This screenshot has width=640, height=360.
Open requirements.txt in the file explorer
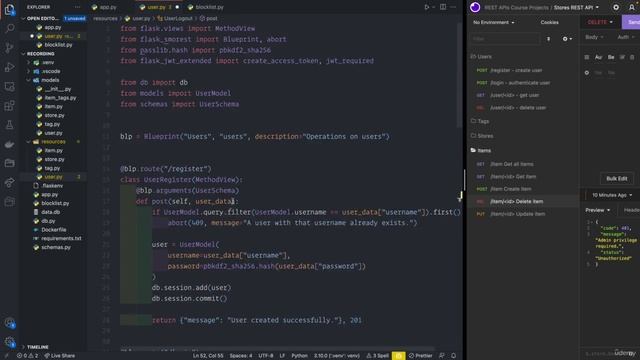[x=61, y=238]
